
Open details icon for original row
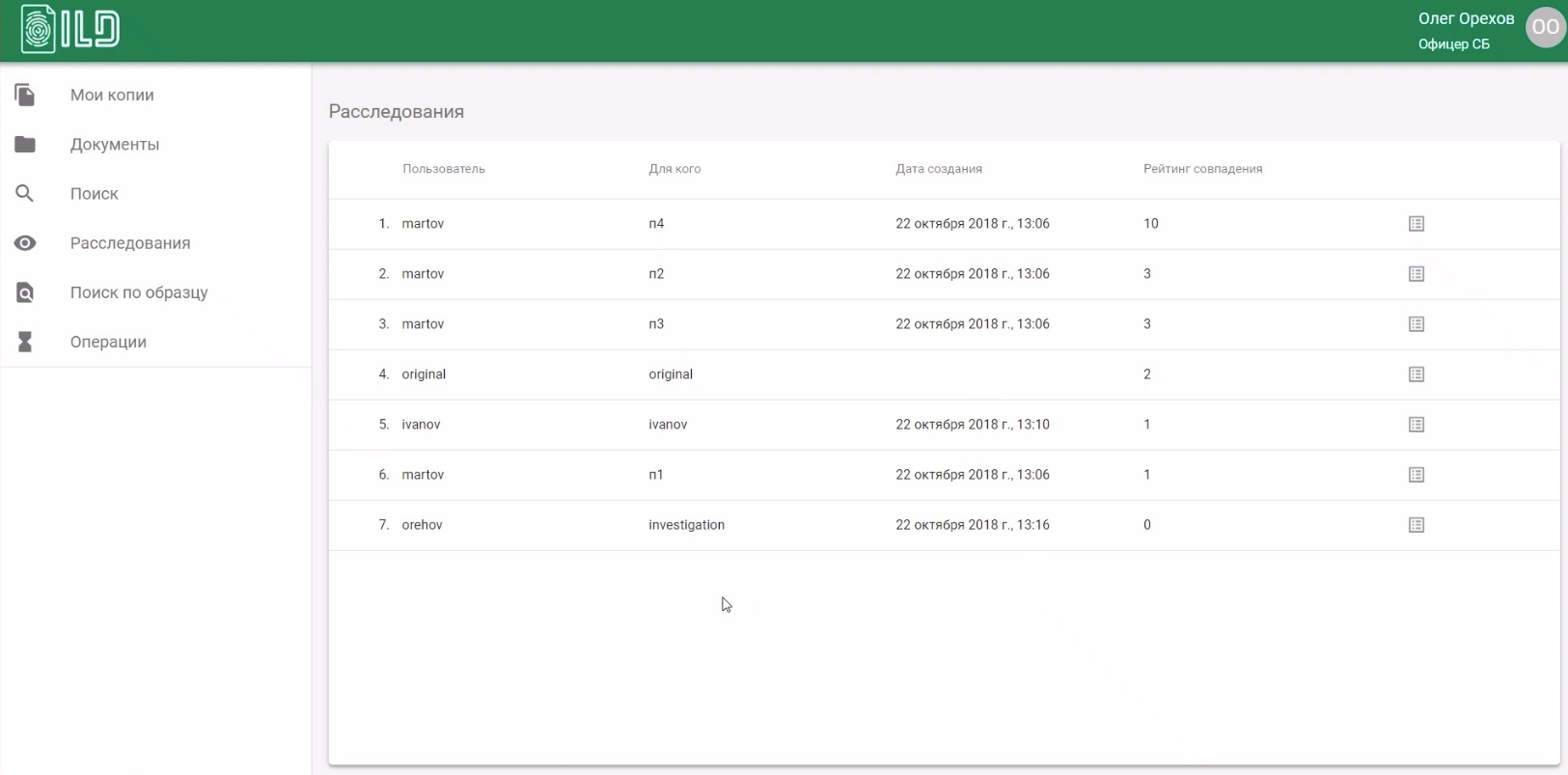[1417, 374]
